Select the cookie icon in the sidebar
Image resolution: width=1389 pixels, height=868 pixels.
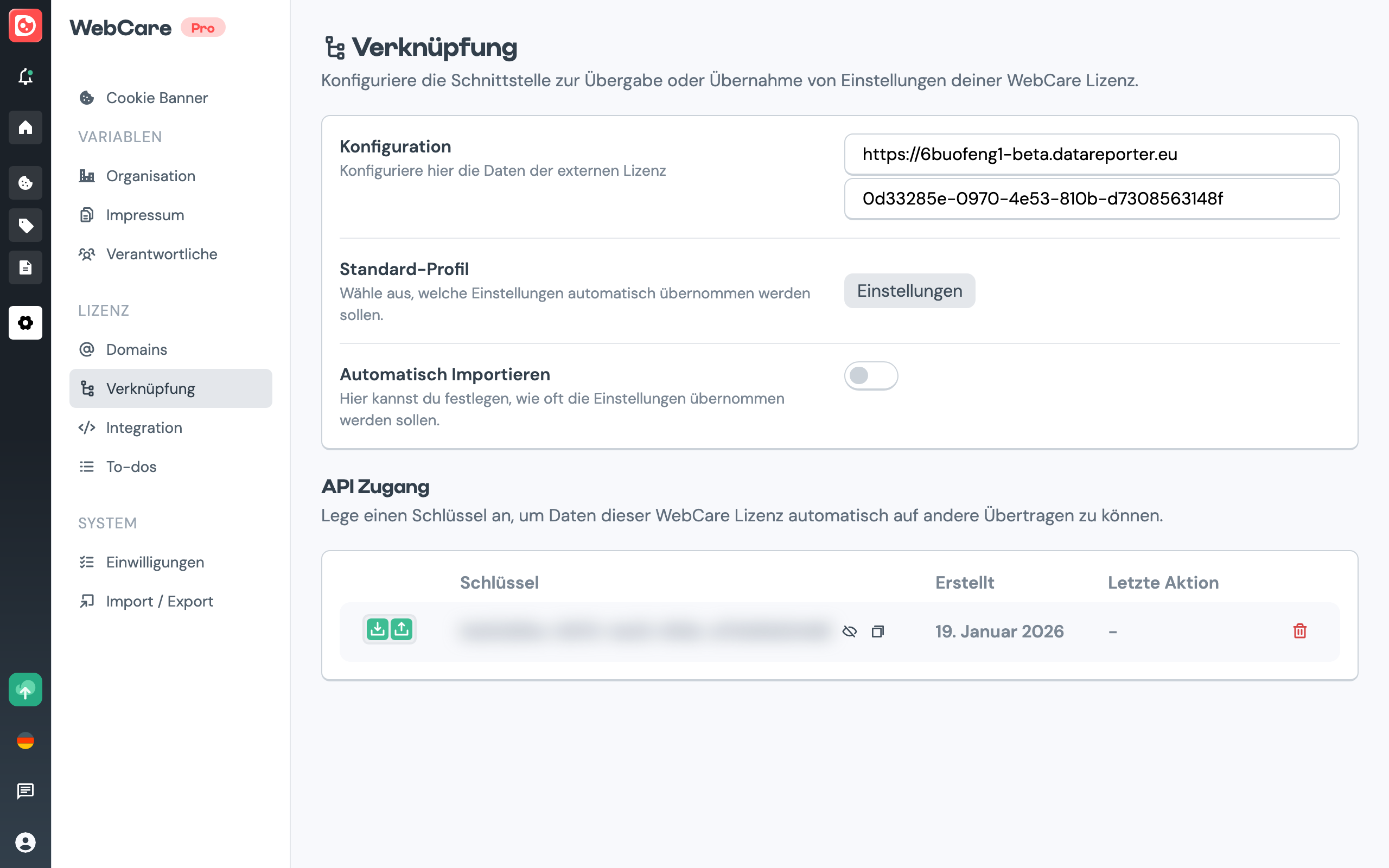point(26,183)
